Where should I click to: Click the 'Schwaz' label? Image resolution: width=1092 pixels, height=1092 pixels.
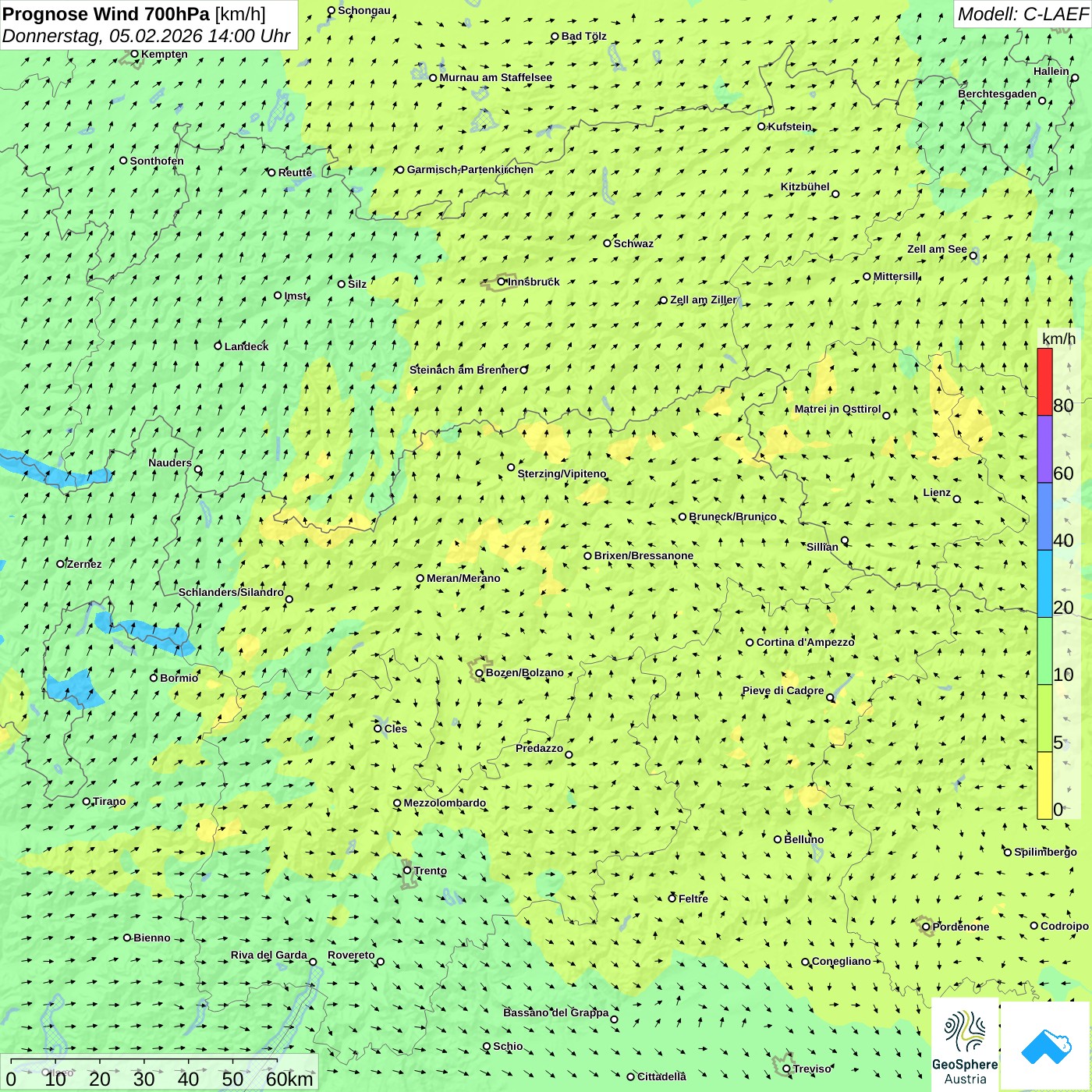click(x=633, y=243)
